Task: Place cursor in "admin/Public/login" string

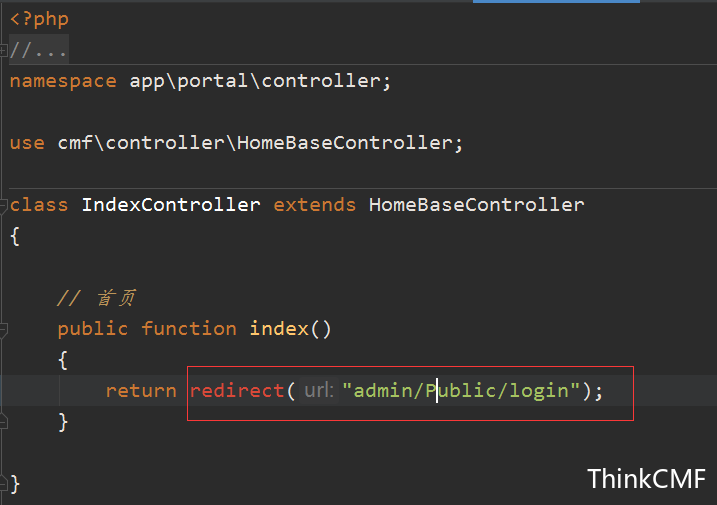Action: click(462, 391)
